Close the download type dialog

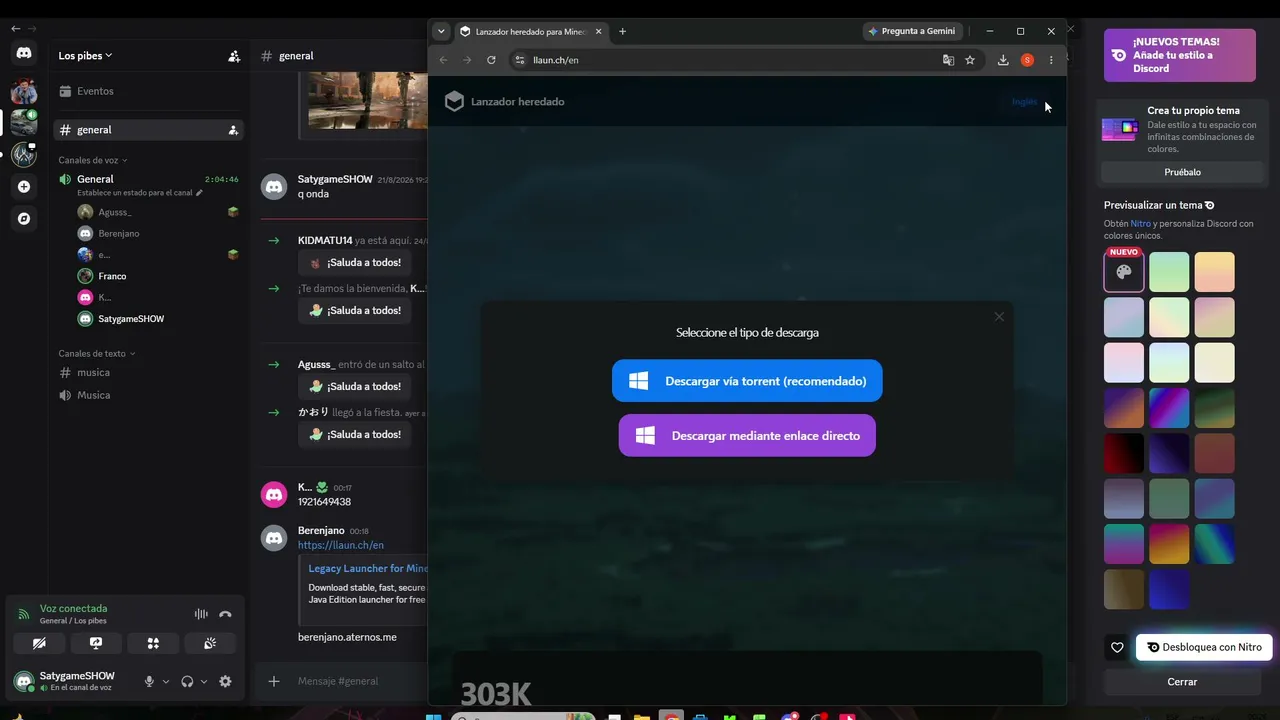point(999,317)
